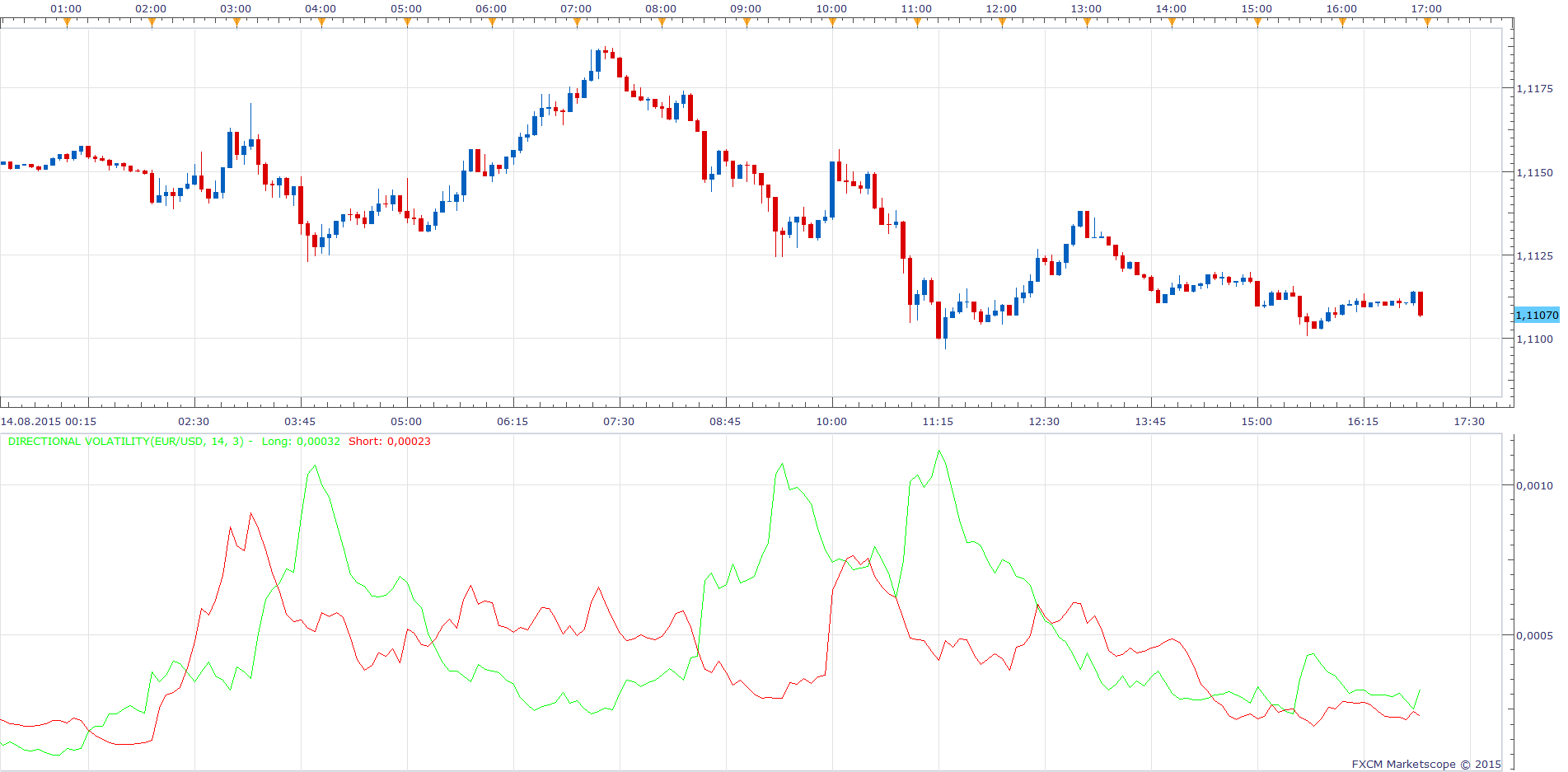Select the 1,1100 price axis value
The image size is (1568, 772).
pyautogui.click(x=1535, y=339)
